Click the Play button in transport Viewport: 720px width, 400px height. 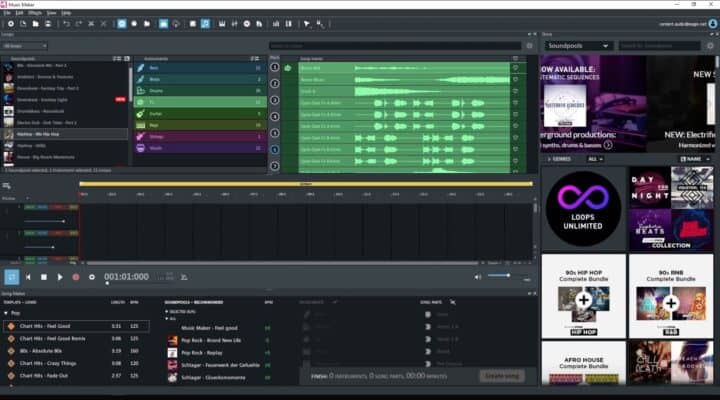[x=59, y=277]
